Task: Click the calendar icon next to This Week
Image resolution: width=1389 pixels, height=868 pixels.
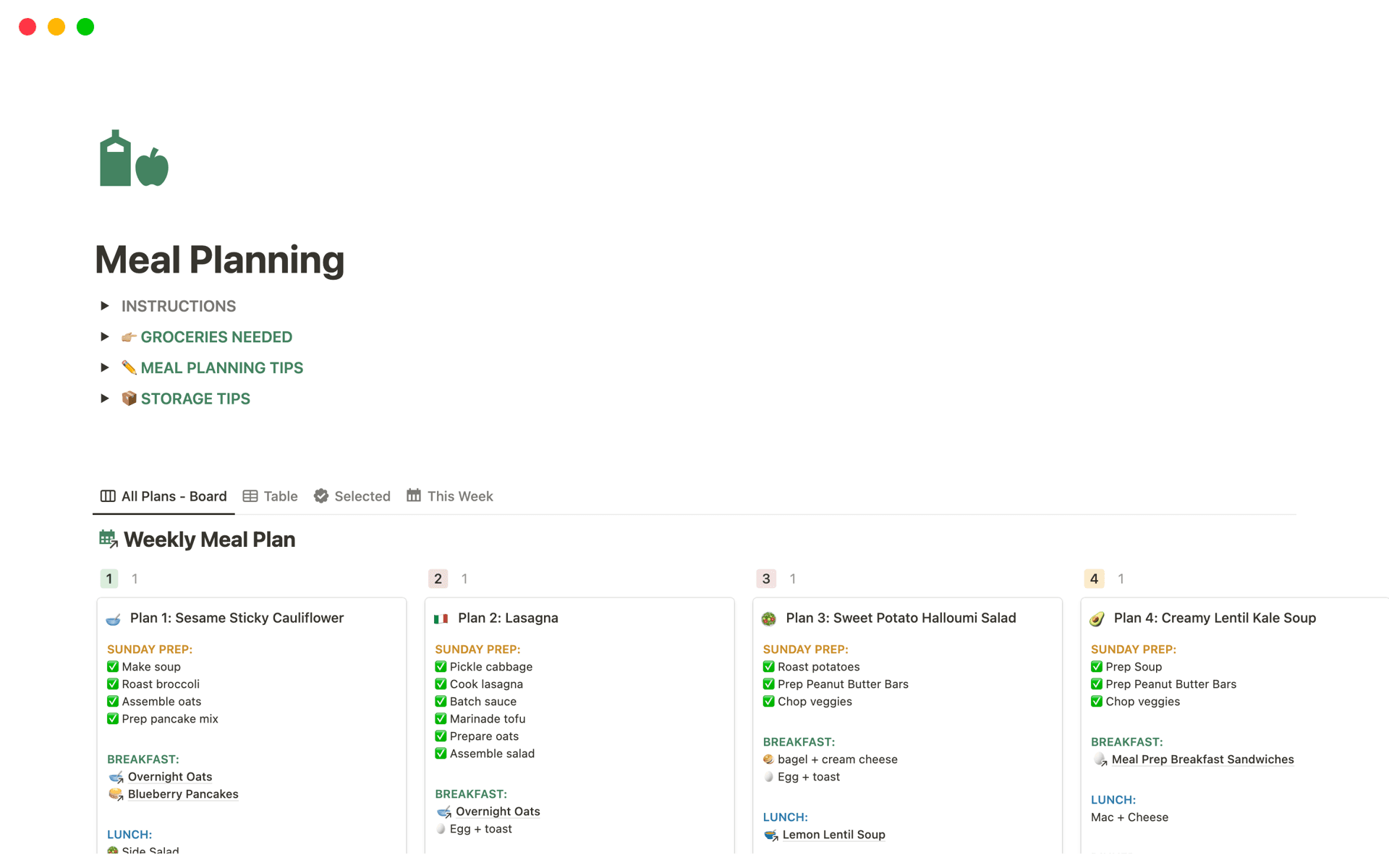Action: click(413, 496)
